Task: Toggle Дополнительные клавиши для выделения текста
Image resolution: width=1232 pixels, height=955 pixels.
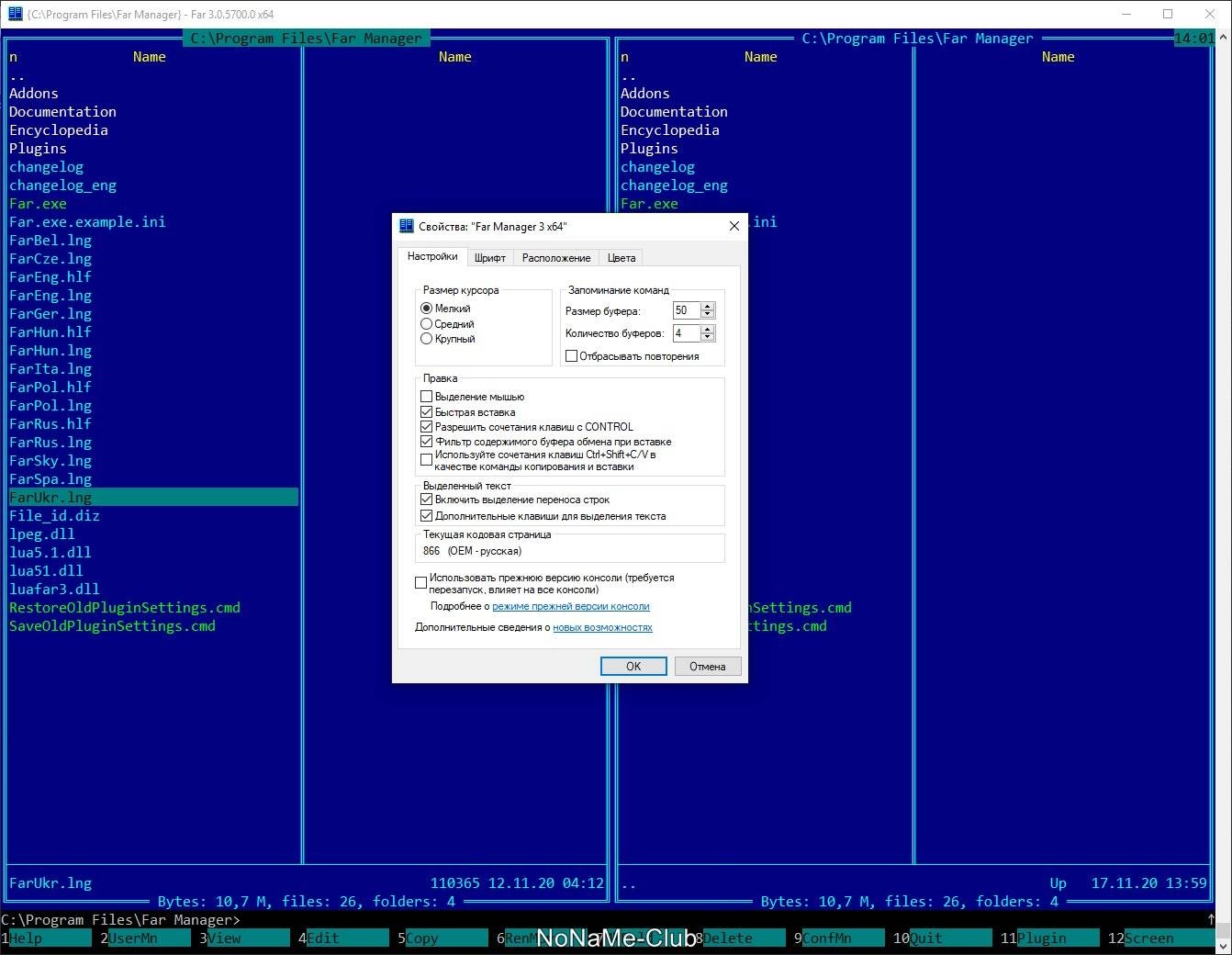Action: point(426,516)
